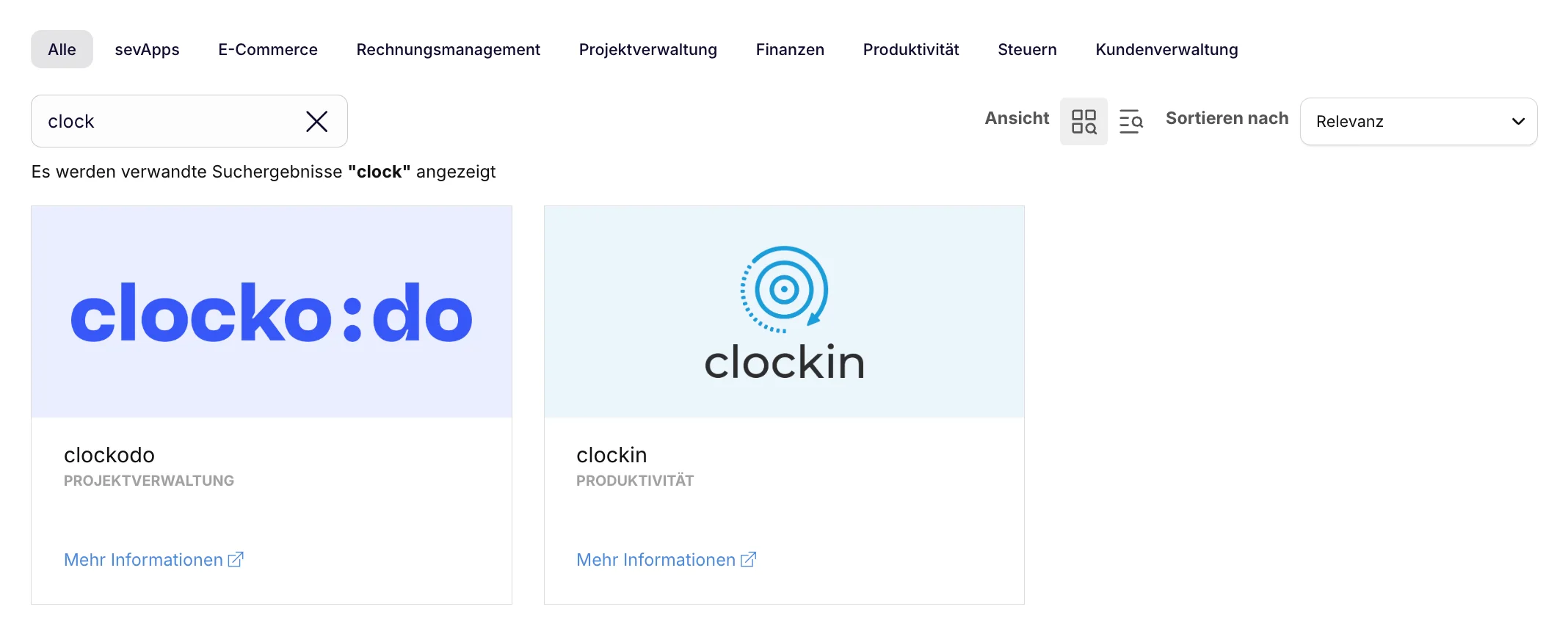
Task: Click the clockin app logo
Action: point(783,312)
